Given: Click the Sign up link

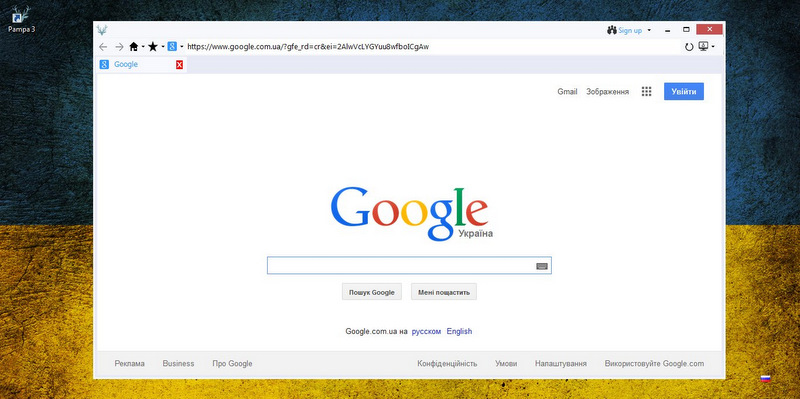Looking at the screenshot, I should coord(630,31).
